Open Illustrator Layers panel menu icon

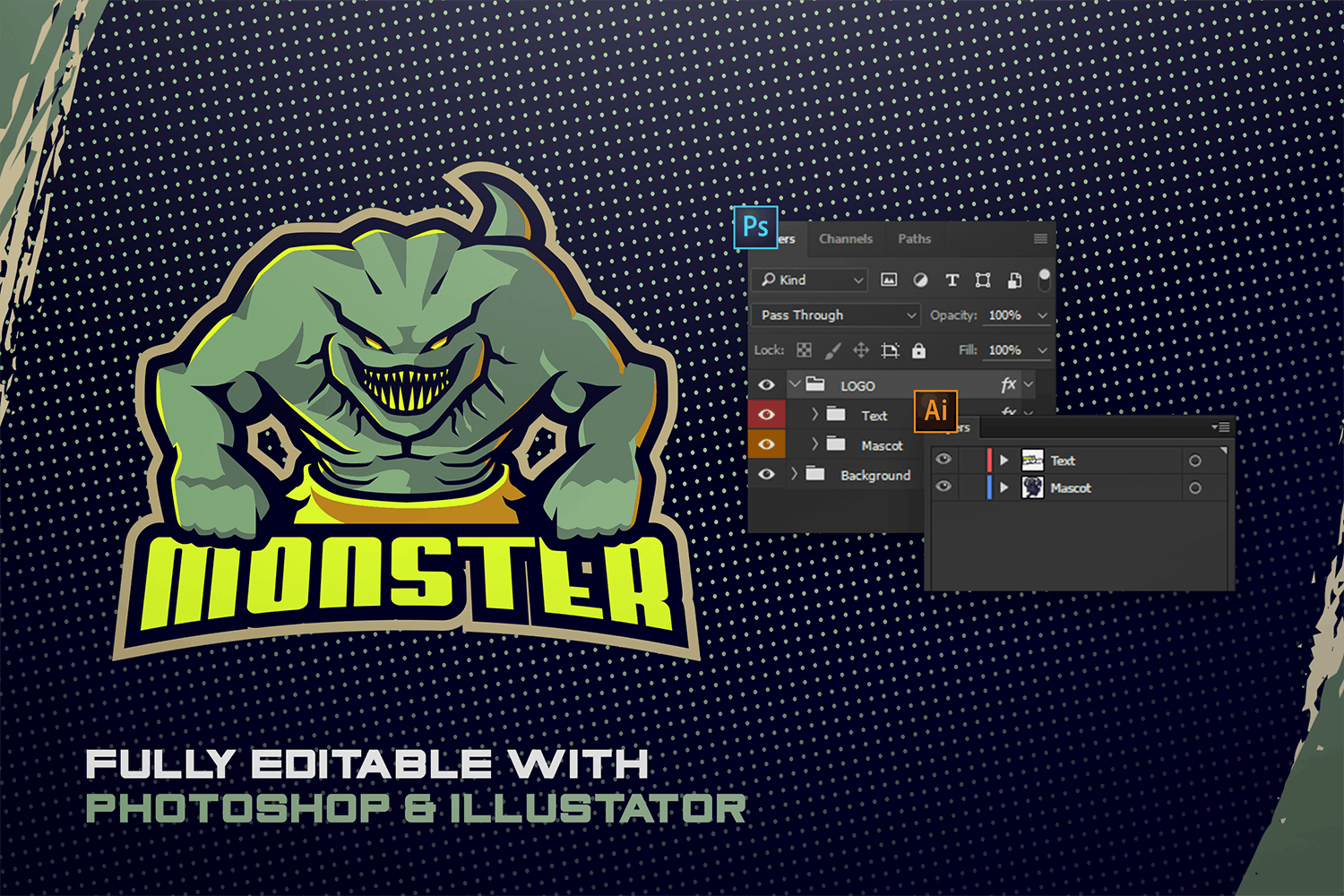(1221, 427)
